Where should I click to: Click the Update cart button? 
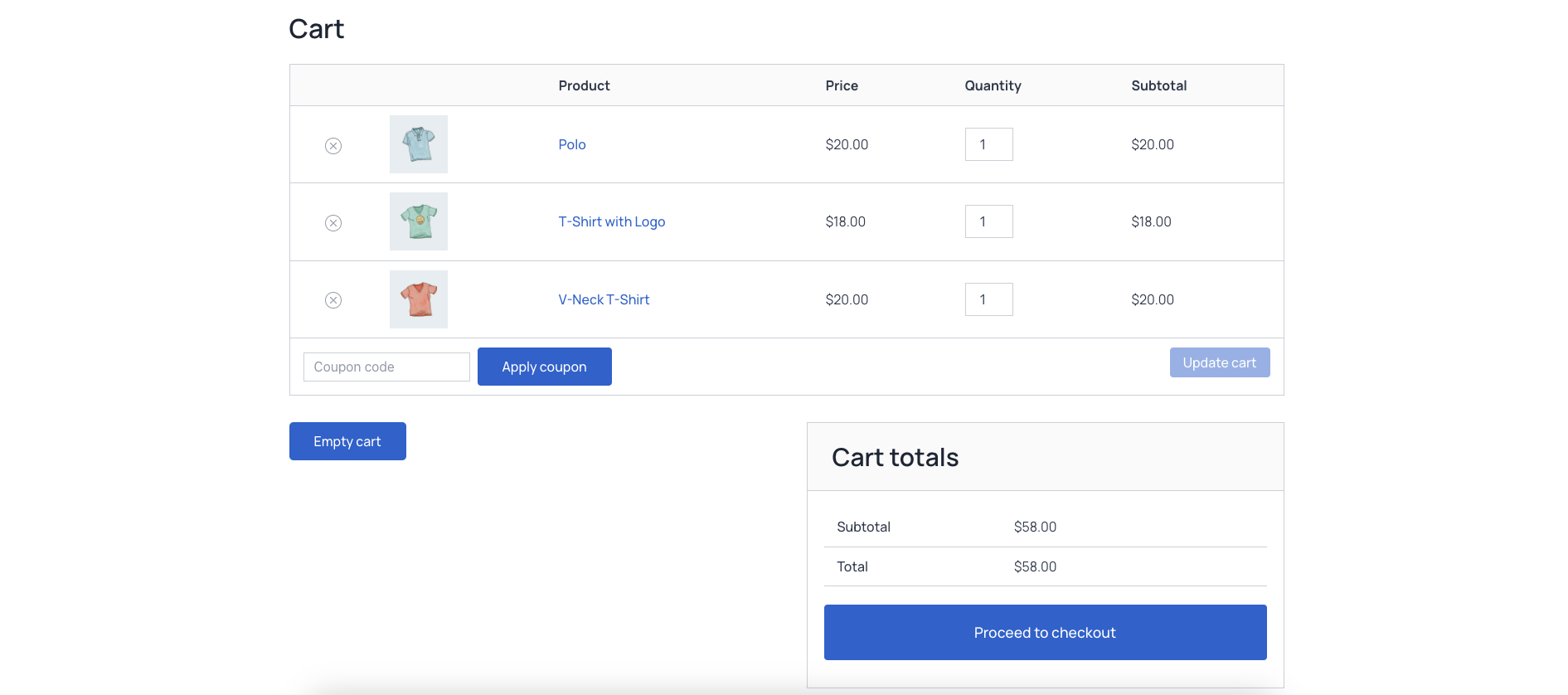pos(1219,362)
